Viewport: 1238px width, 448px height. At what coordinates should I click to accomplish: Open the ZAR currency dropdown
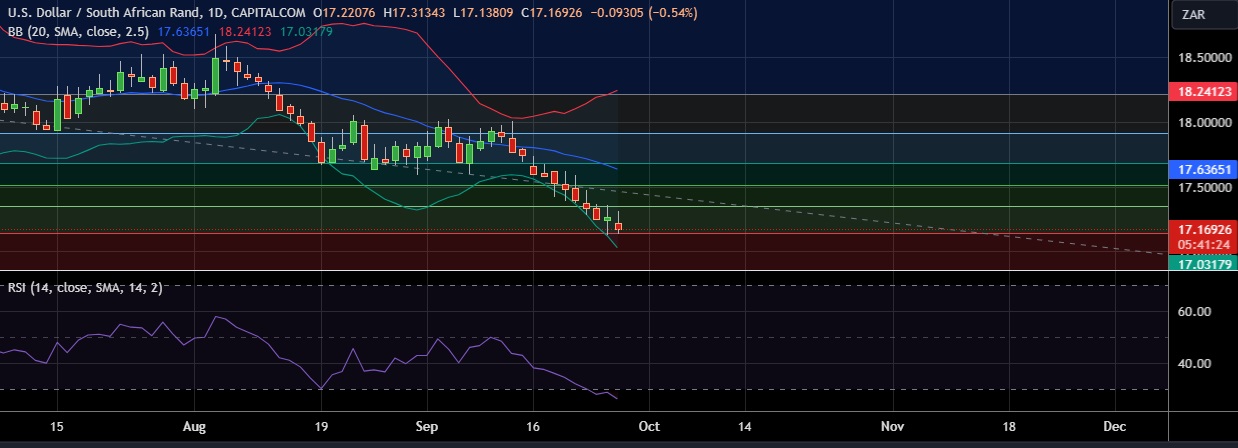pyautogui.click(x=1194, y=14)
